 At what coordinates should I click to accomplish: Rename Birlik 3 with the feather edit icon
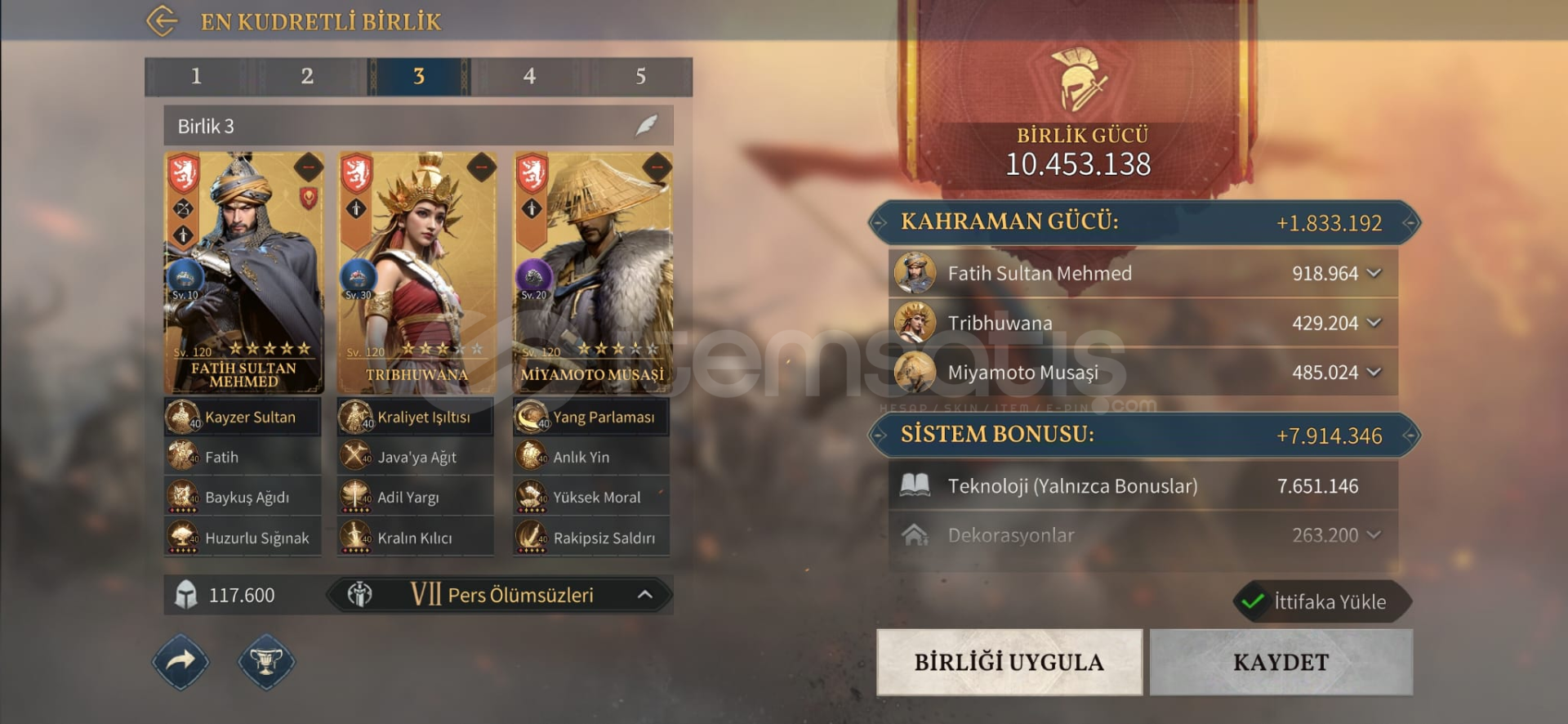click(x=646, y=126)
